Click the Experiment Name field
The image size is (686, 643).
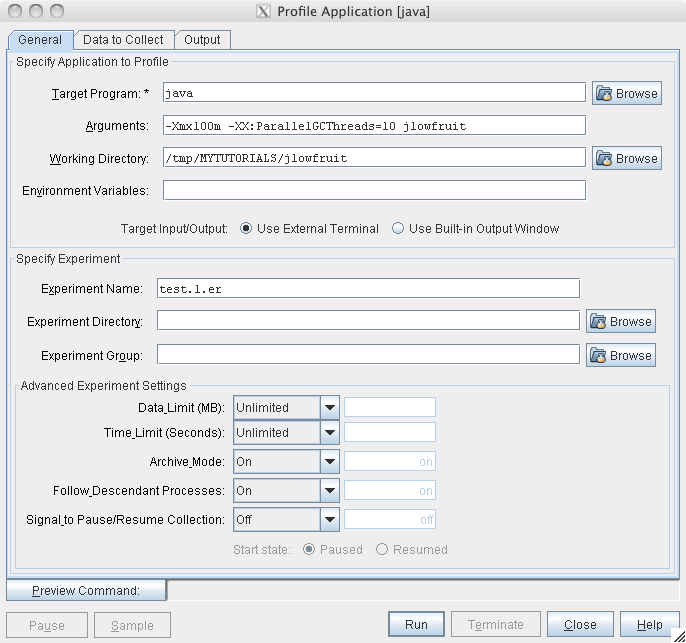pos(368,289)
